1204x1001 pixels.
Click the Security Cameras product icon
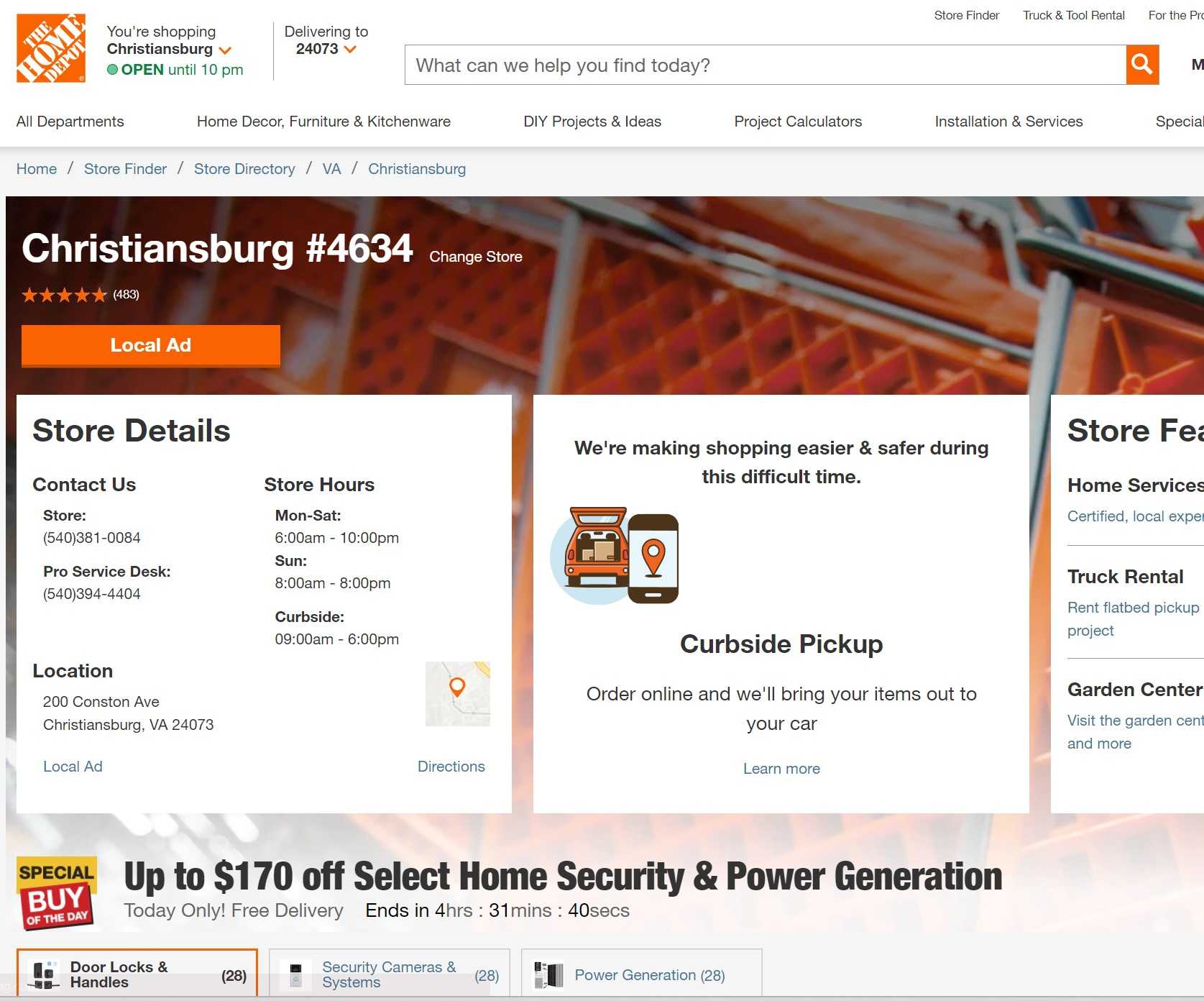[x=295, y=975]
